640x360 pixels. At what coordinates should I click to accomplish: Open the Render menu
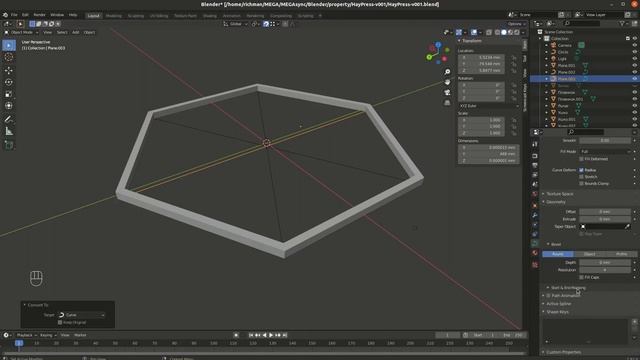click(x=40, y=15)
